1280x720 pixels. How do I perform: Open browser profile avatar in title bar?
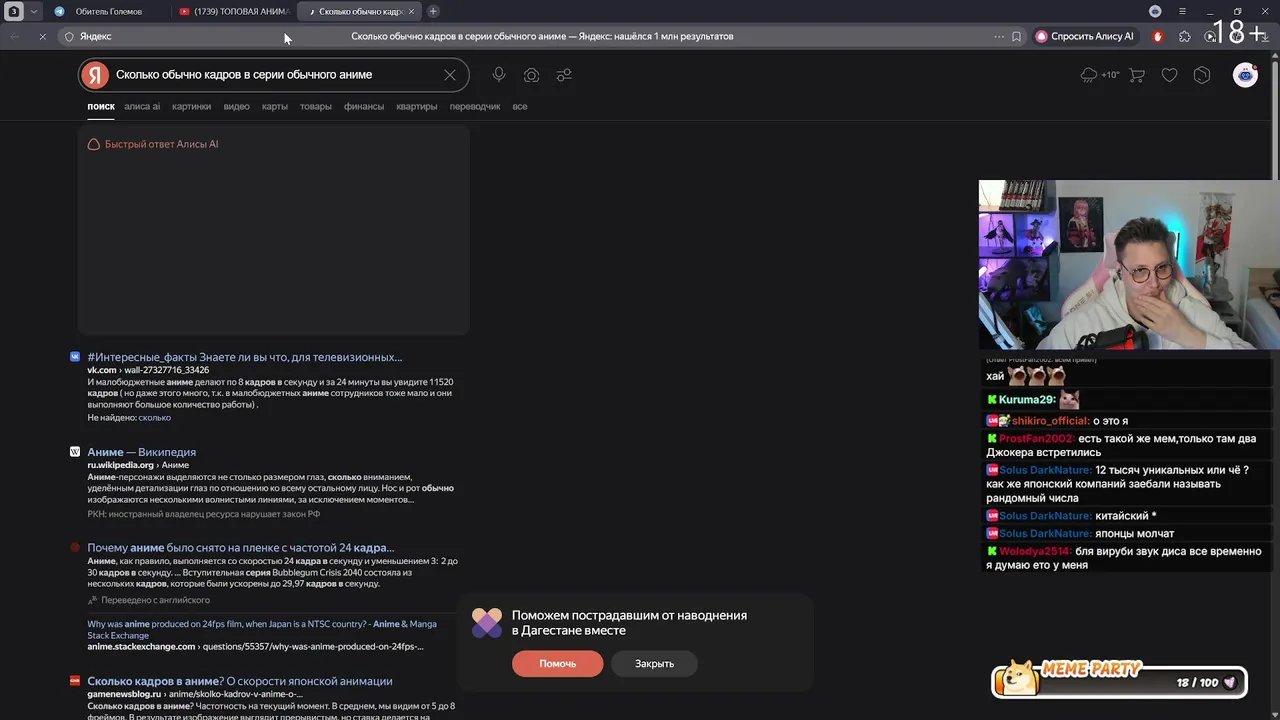[1155, 11]
